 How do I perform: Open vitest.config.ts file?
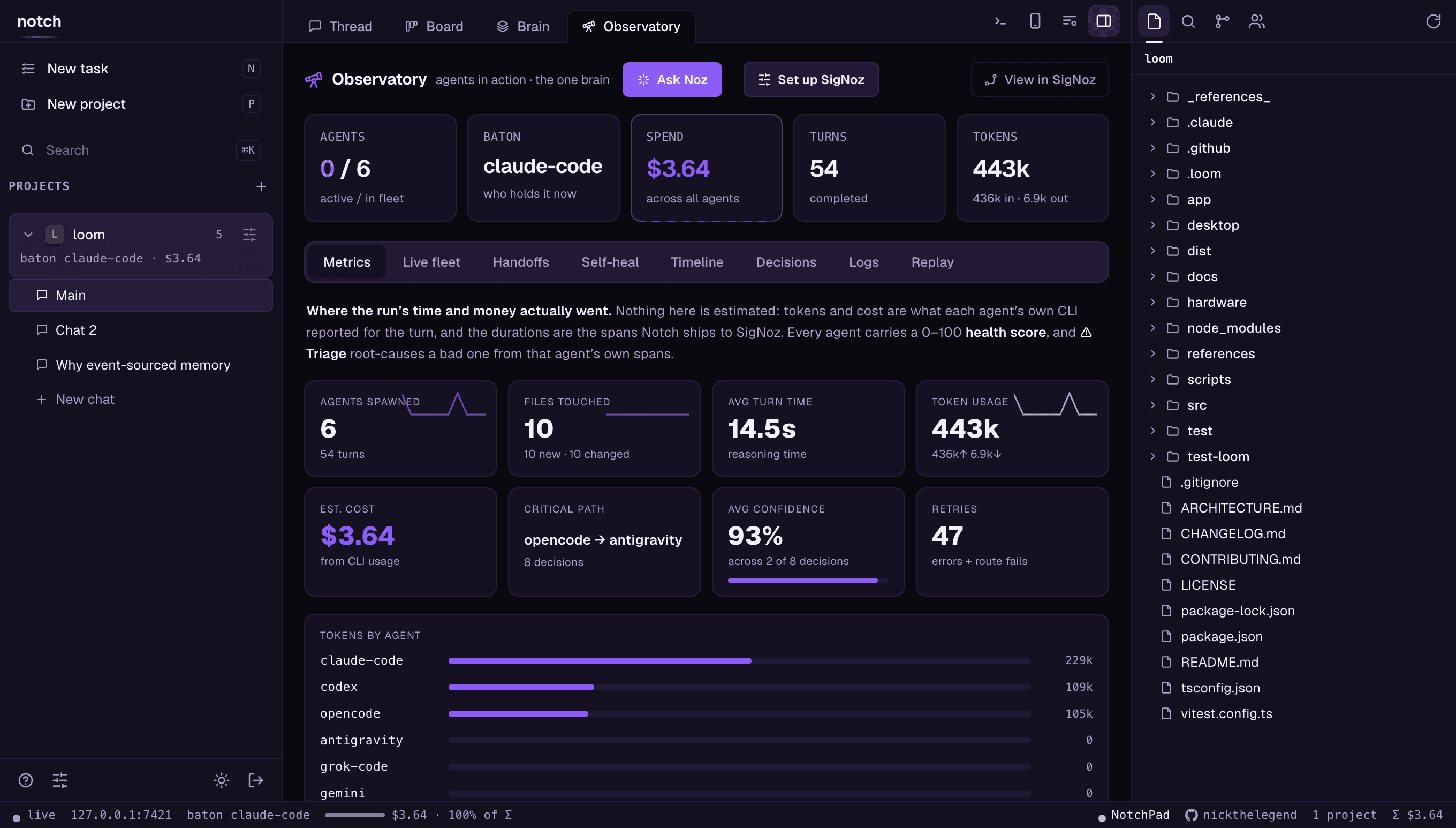1226,714
